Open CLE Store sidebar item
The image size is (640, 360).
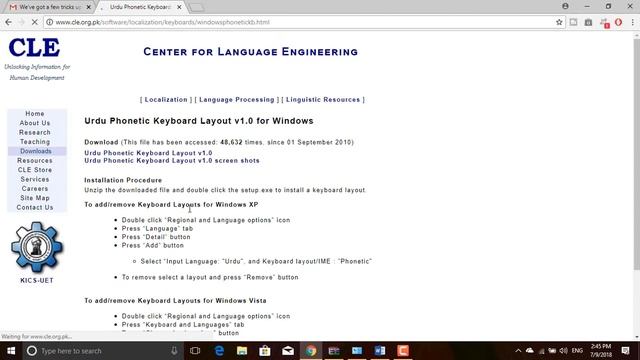[x=35, y=170]
